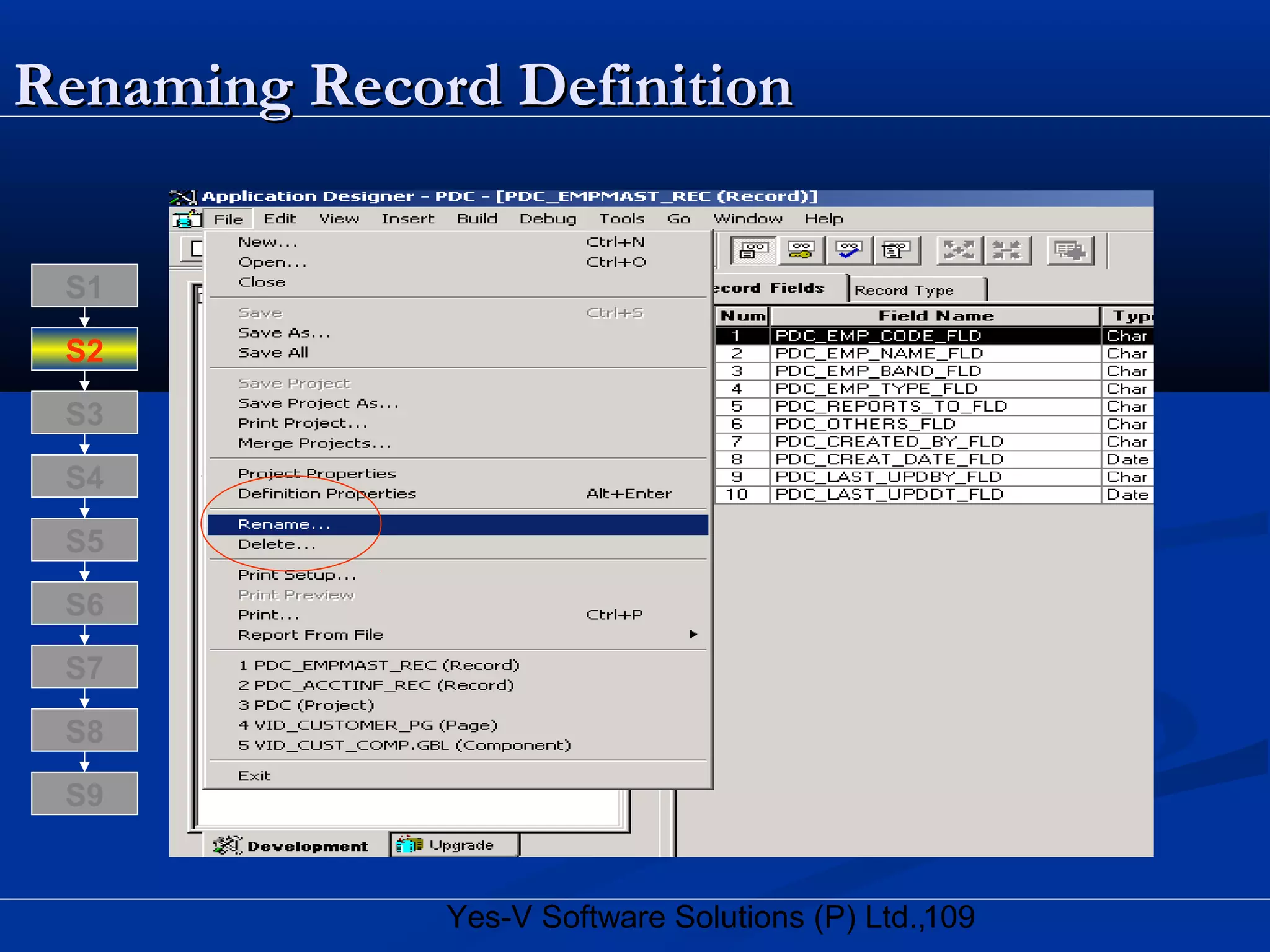This screenshot has width=1270, height=952.
Task: Choose Project Properties menu entry
Action: (x=458, y=474)
